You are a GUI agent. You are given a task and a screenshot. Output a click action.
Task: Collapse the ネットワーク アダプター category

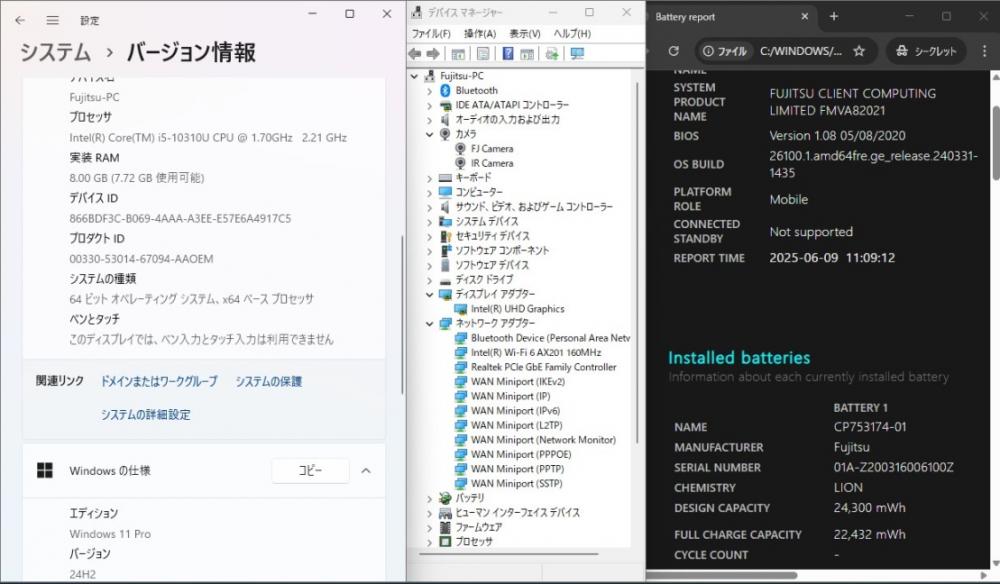coord(429,324)
